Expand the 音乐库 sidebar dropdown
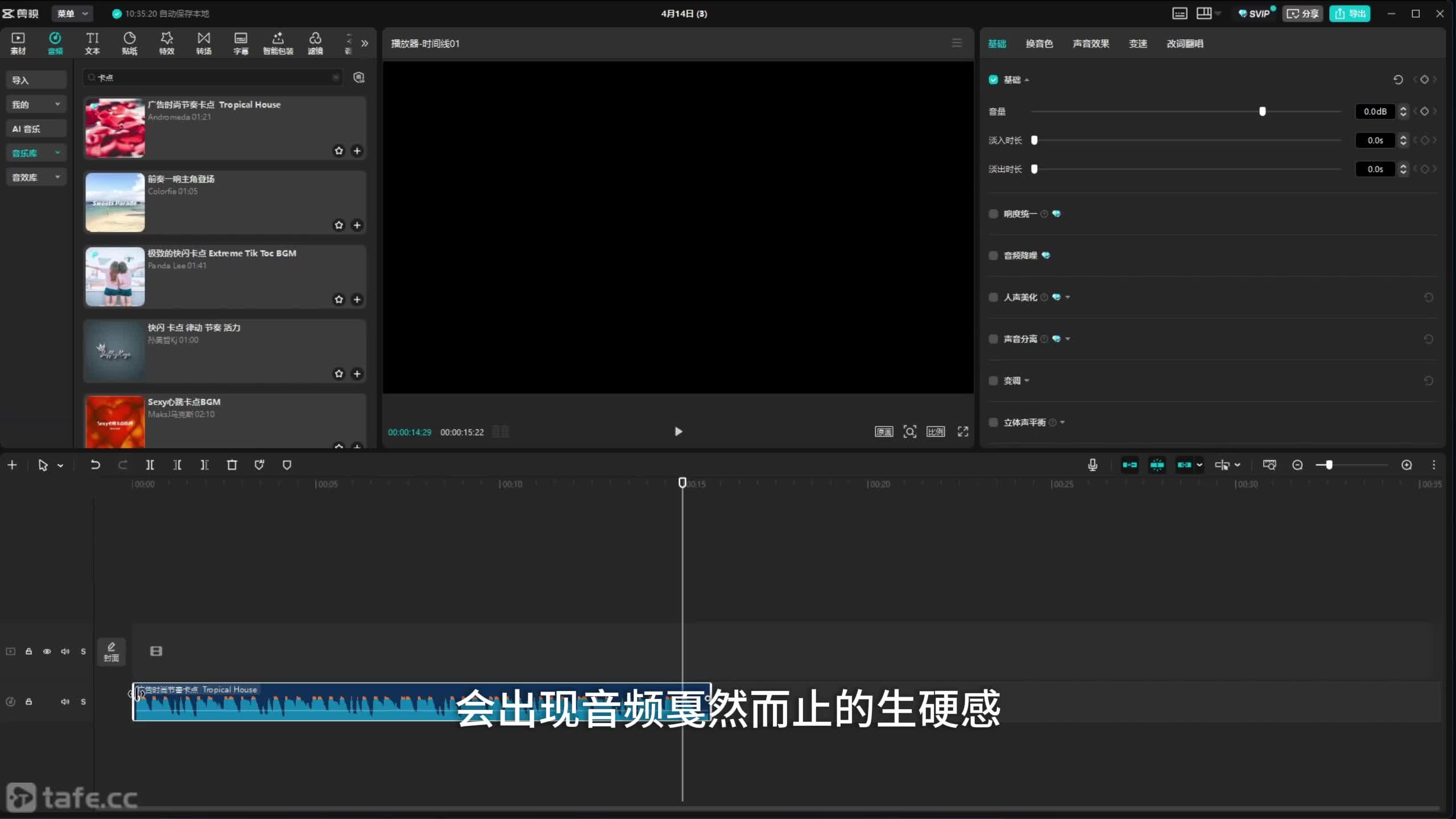This screenshot has width=1456, height=819. (57, 152)
